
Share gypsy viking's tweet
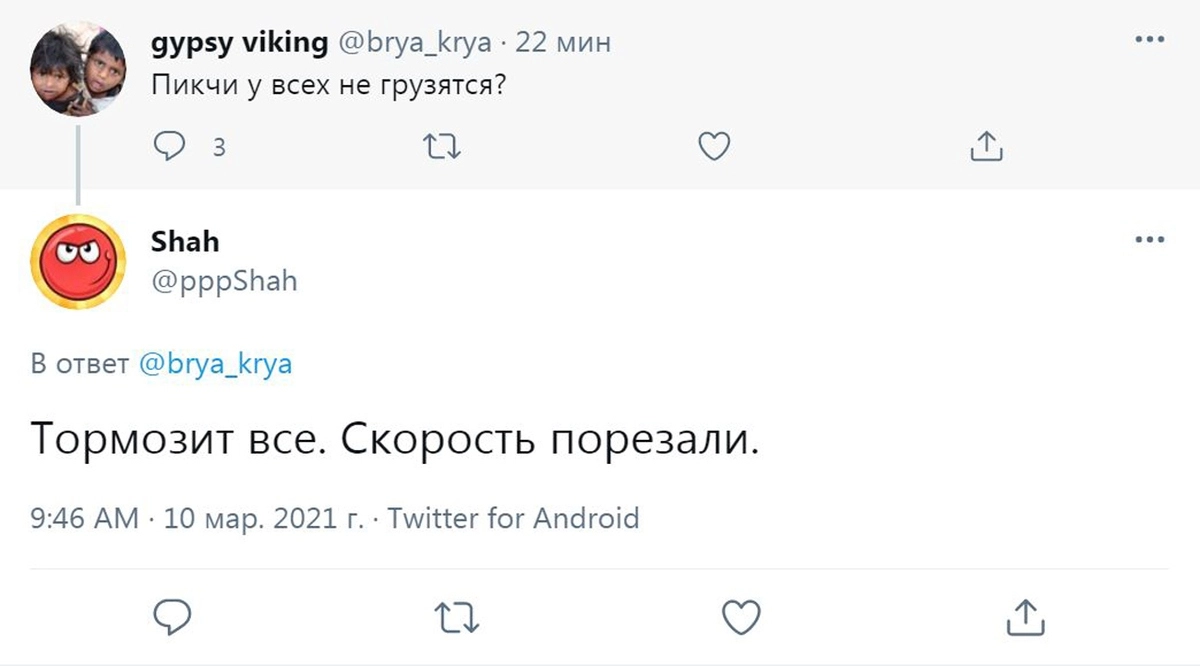(986, 147)
